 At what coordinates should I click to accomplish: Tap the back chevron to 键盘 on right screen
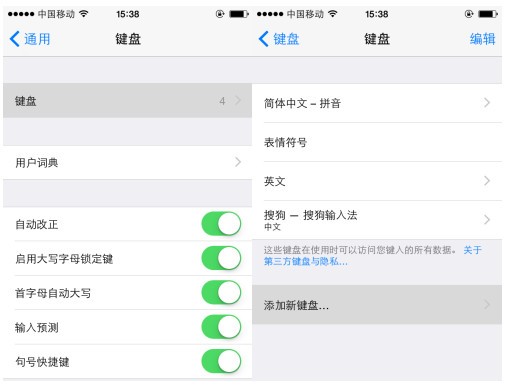(263, 39)
